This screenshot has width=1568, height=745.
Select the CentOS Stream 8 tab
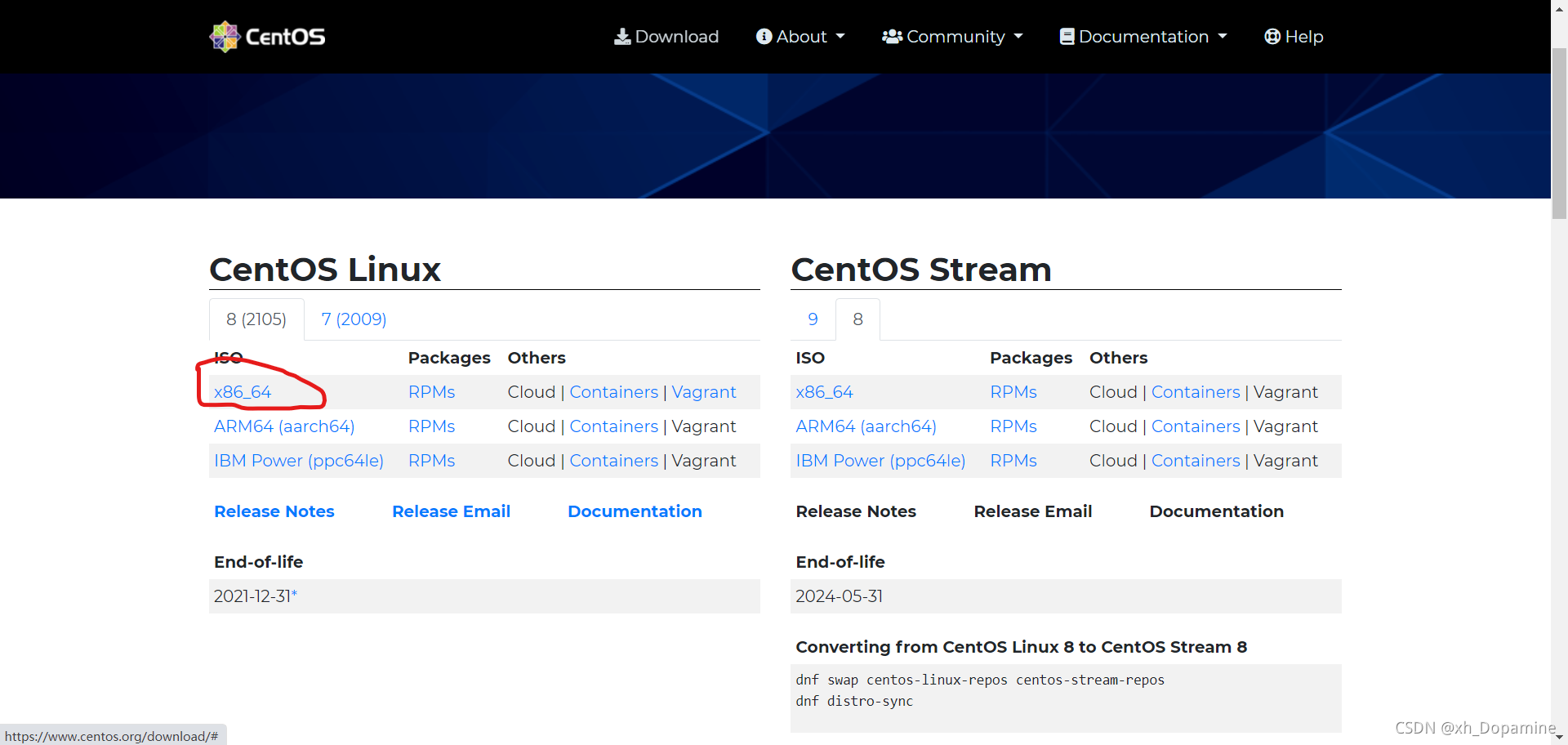pos(857,319)
